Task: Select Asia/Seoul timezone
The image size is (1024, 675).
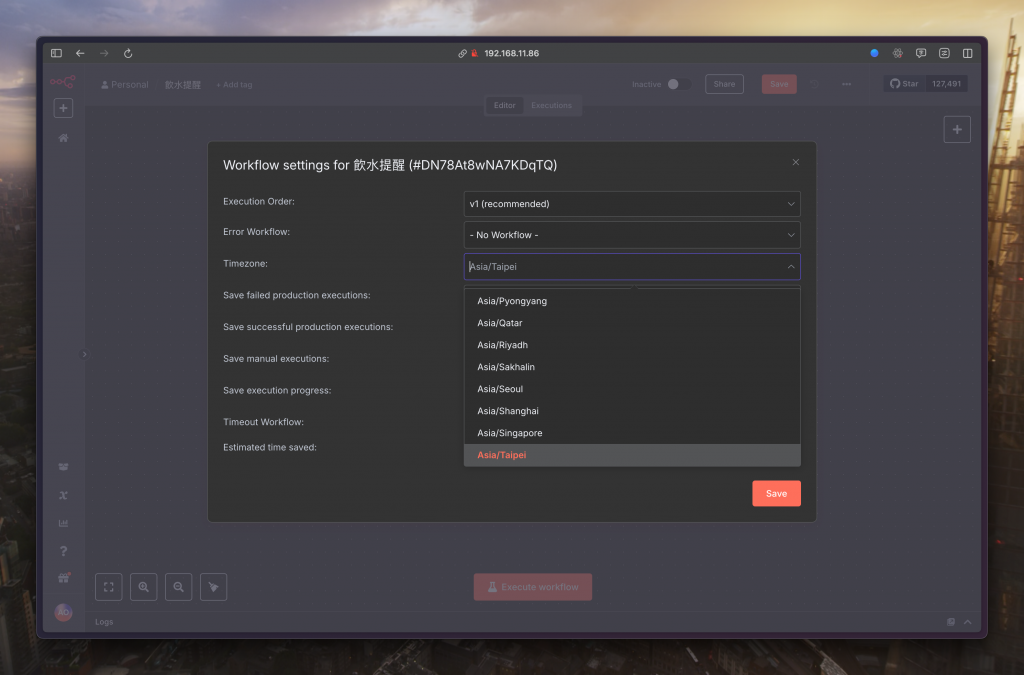Action: click(632, 389)
